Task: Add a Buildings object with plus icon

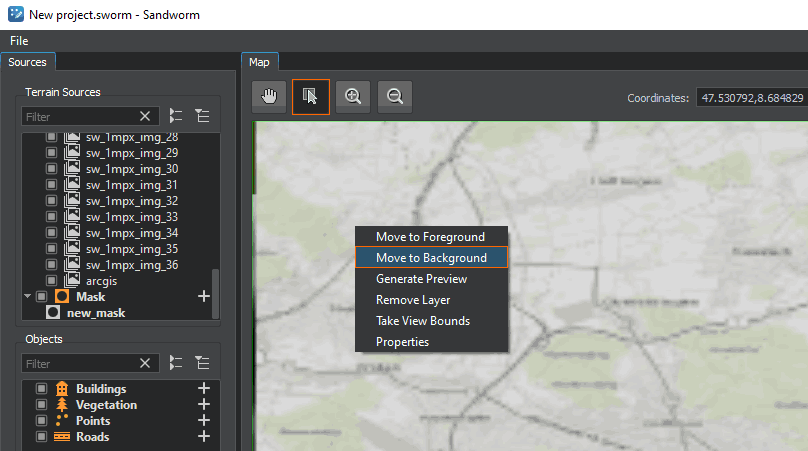Action: pos(204,389)
